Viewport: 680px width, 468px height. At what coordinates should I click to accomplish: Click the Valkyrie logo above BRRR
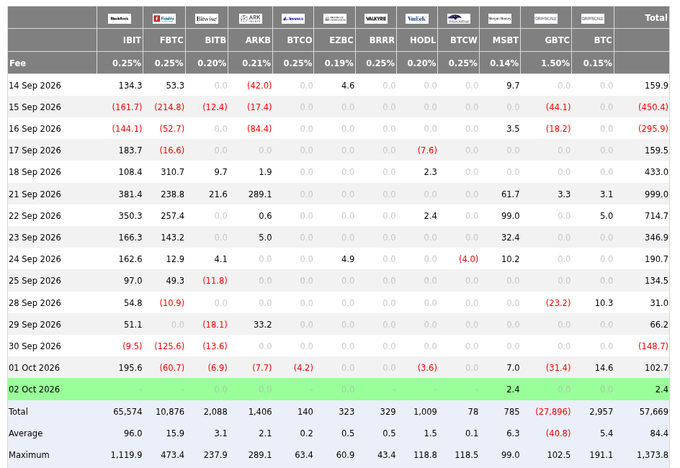376,19
